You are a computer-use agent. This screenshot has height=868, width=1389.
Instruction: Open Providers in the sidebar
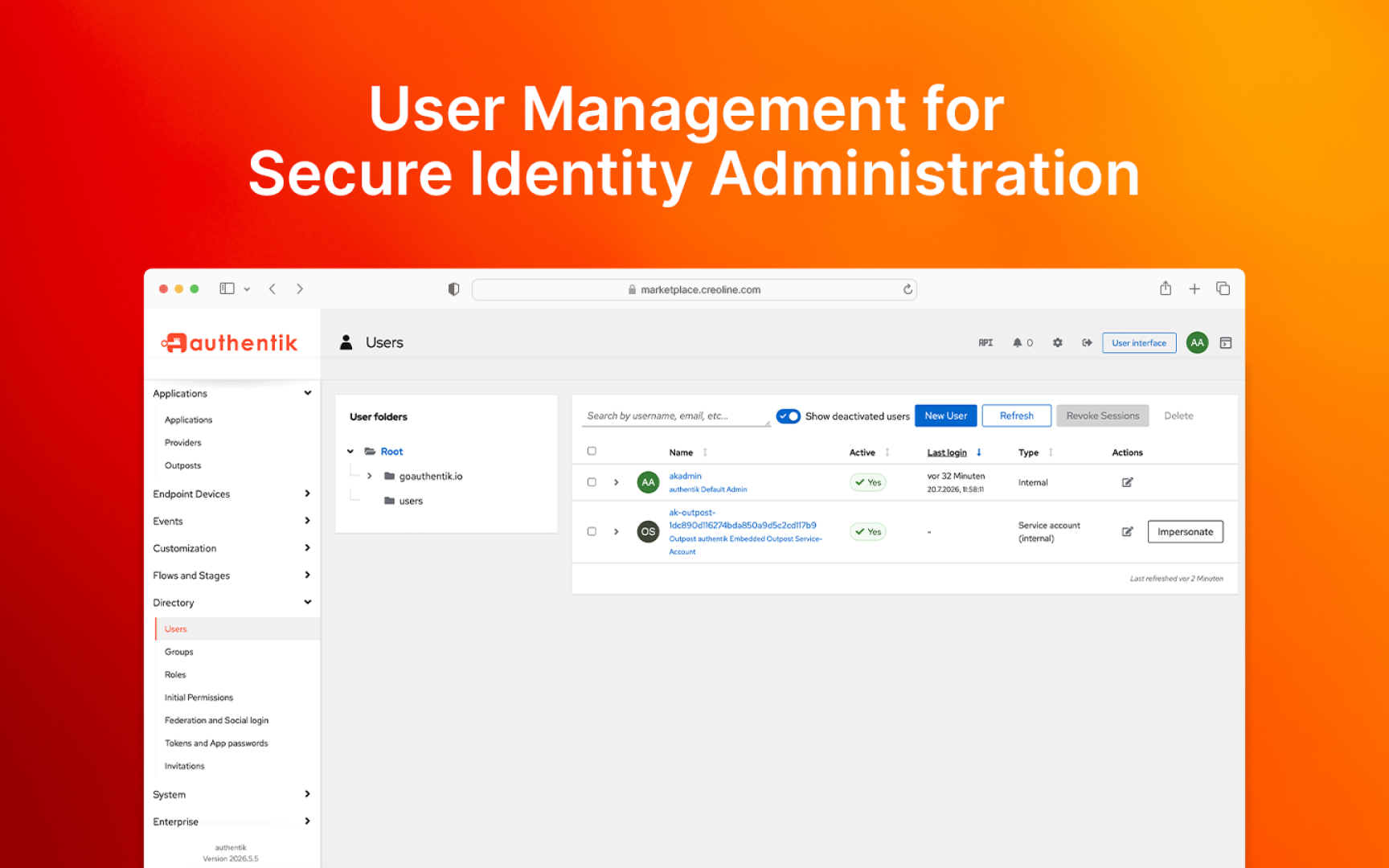(x=183, y=443)
